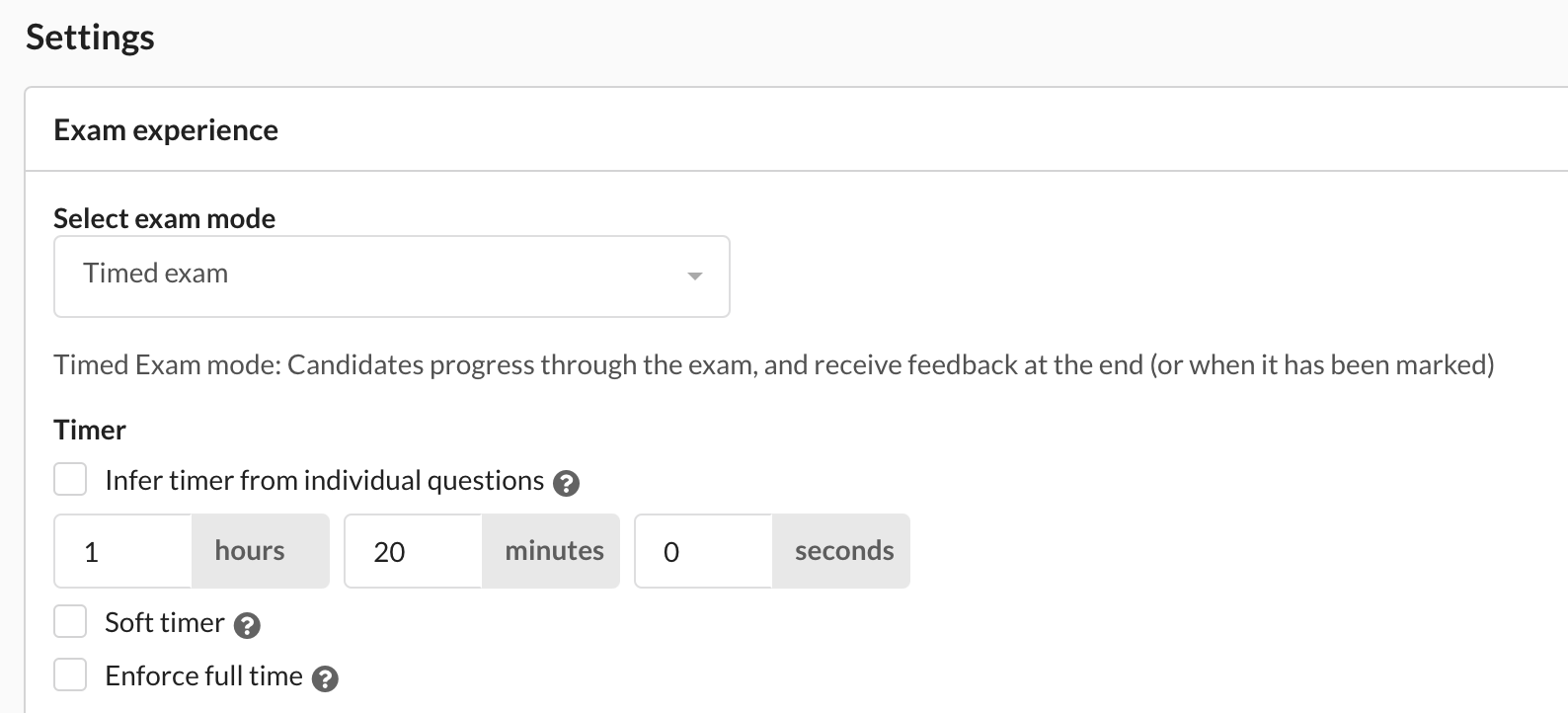Click the minutes unit label

pyautogui.click(x=551, y=551)
